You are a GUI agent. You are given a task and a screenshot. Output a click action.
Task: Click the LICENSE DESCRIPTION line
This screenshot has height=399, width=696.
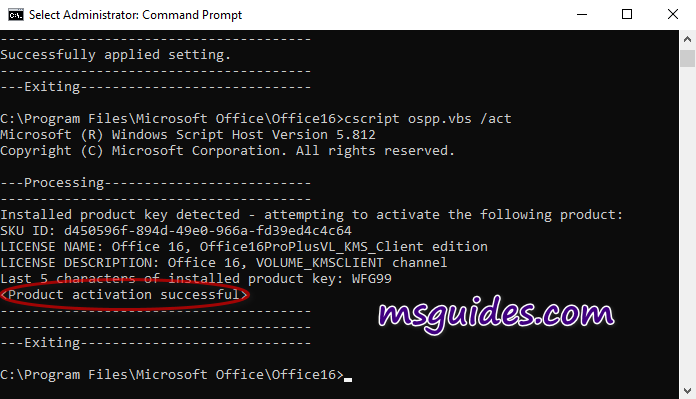tap(224, 263)
